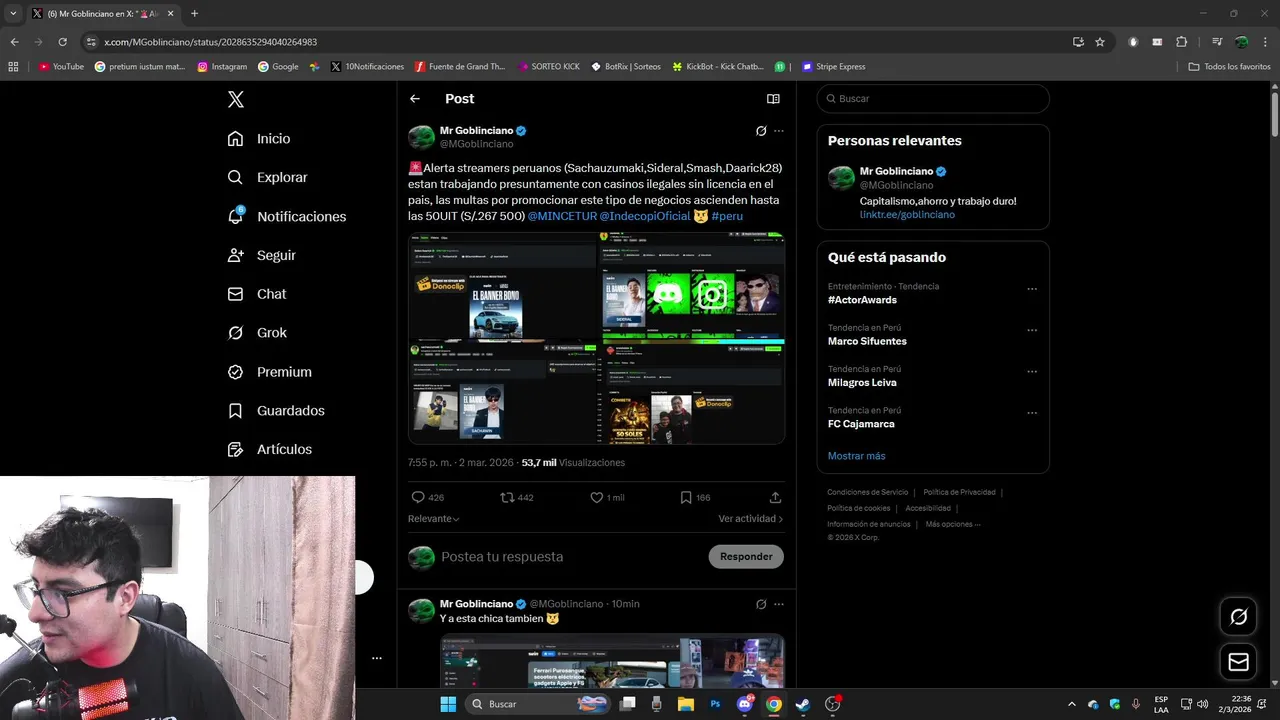This screenshot has height=720, width=1280.
Task: Bookmark this page with the star icon
Action: 1100,42
